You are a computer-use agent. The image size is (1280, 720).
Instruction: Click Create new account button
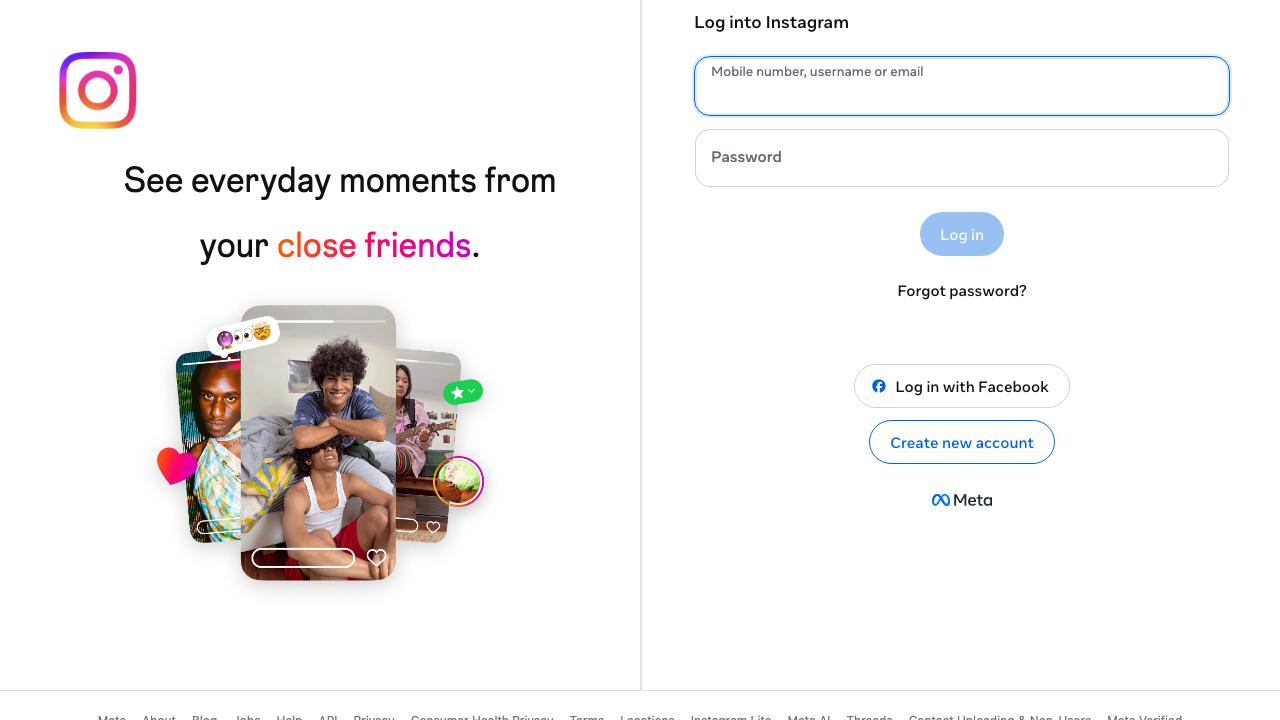point(962,442)
